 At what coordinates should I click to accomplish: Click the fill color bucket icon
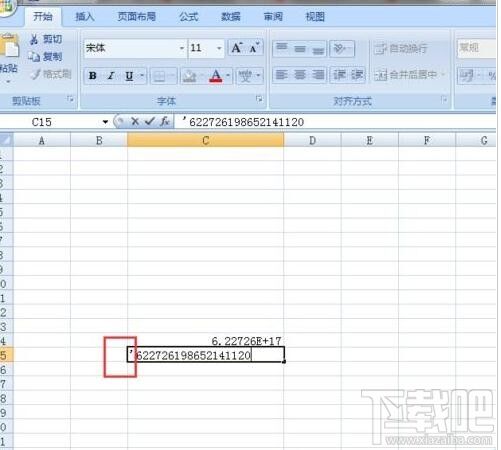189,76
